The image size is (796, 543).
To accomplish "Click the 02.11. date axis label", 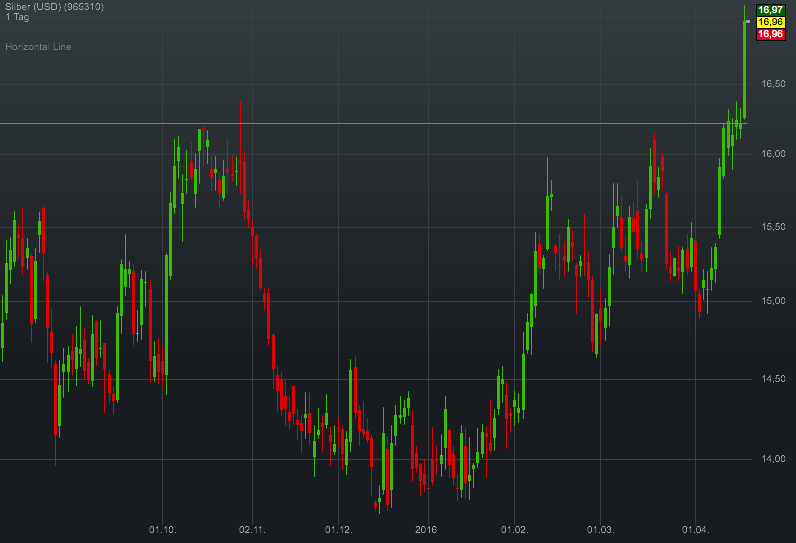I will point(252,530).
